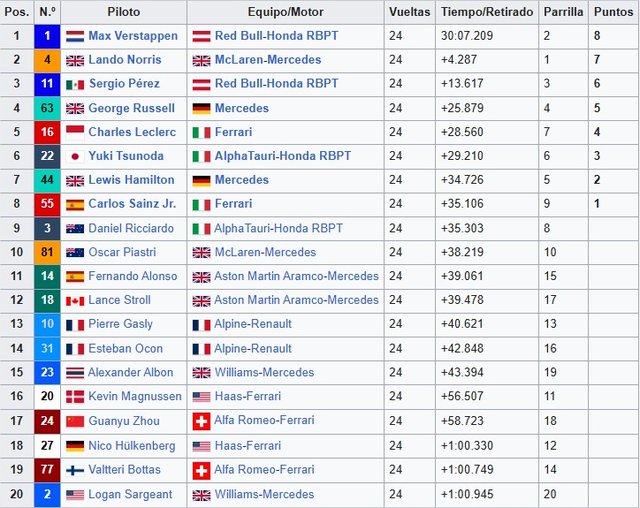Open the Max Verstappen driver link
The height and width of the screenshot is (508, 640).
tap(133, 36)
